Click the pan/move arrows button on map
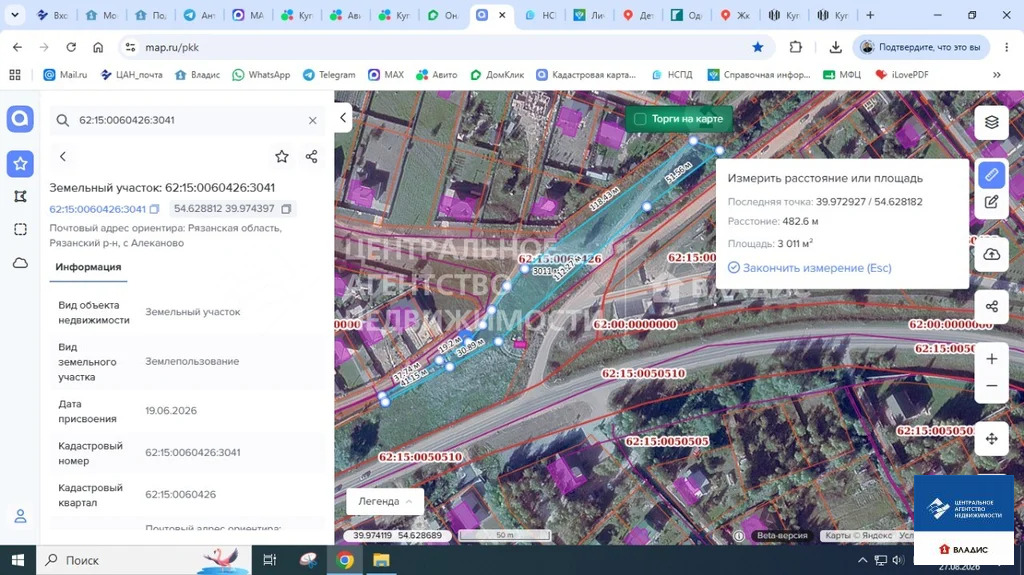Viewport: 1024px width, 575px height. (991, 438)
